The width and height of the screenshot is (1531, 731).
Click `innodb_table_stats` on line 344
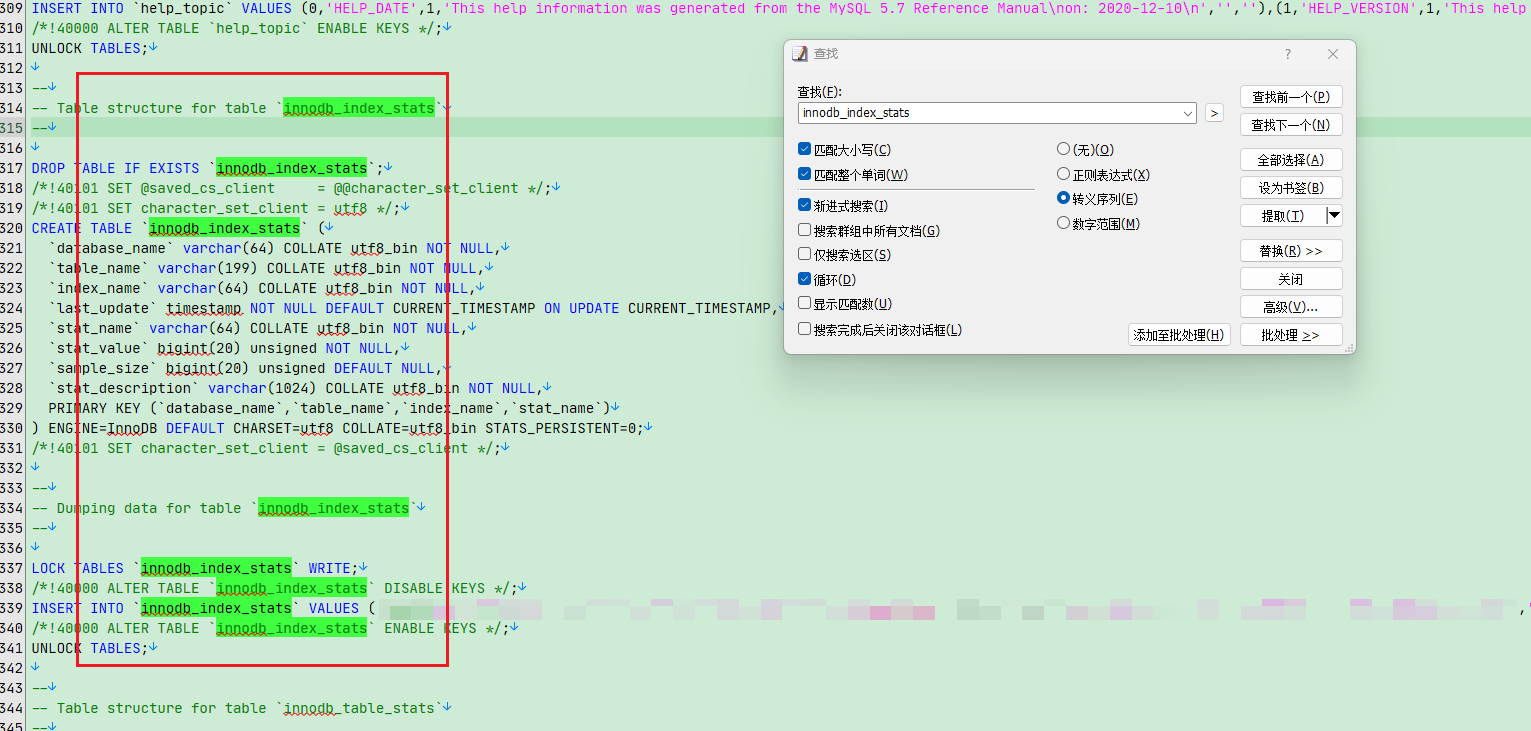pyautogui.click(x=359, y=708)
